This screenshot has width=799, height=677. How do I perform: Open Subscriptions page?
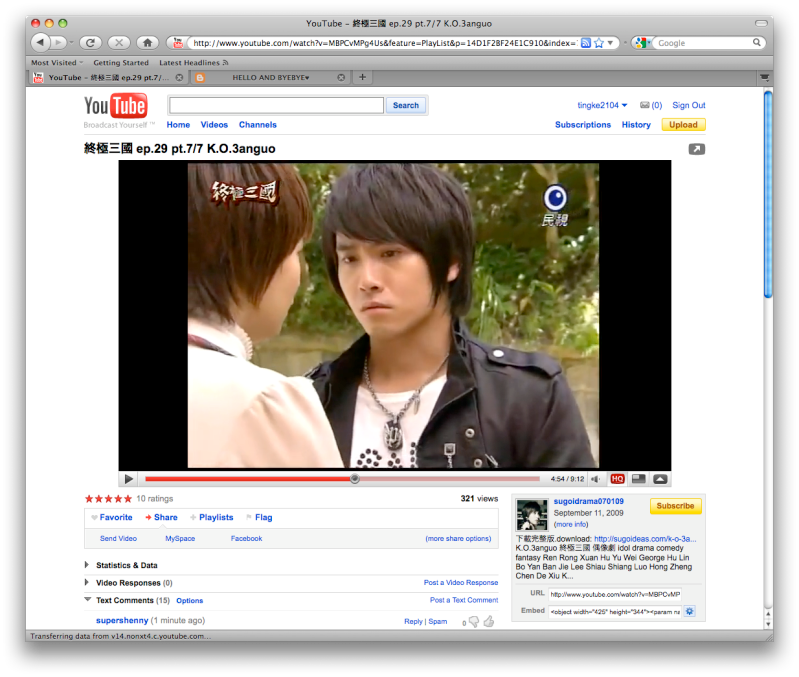(582, 125)
